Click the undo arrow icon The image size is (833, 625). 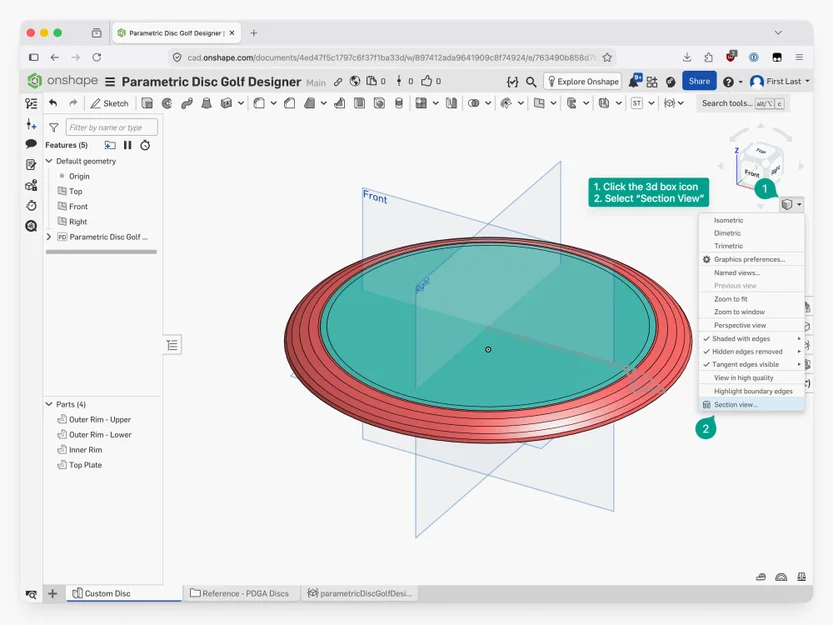pos(53,103)
